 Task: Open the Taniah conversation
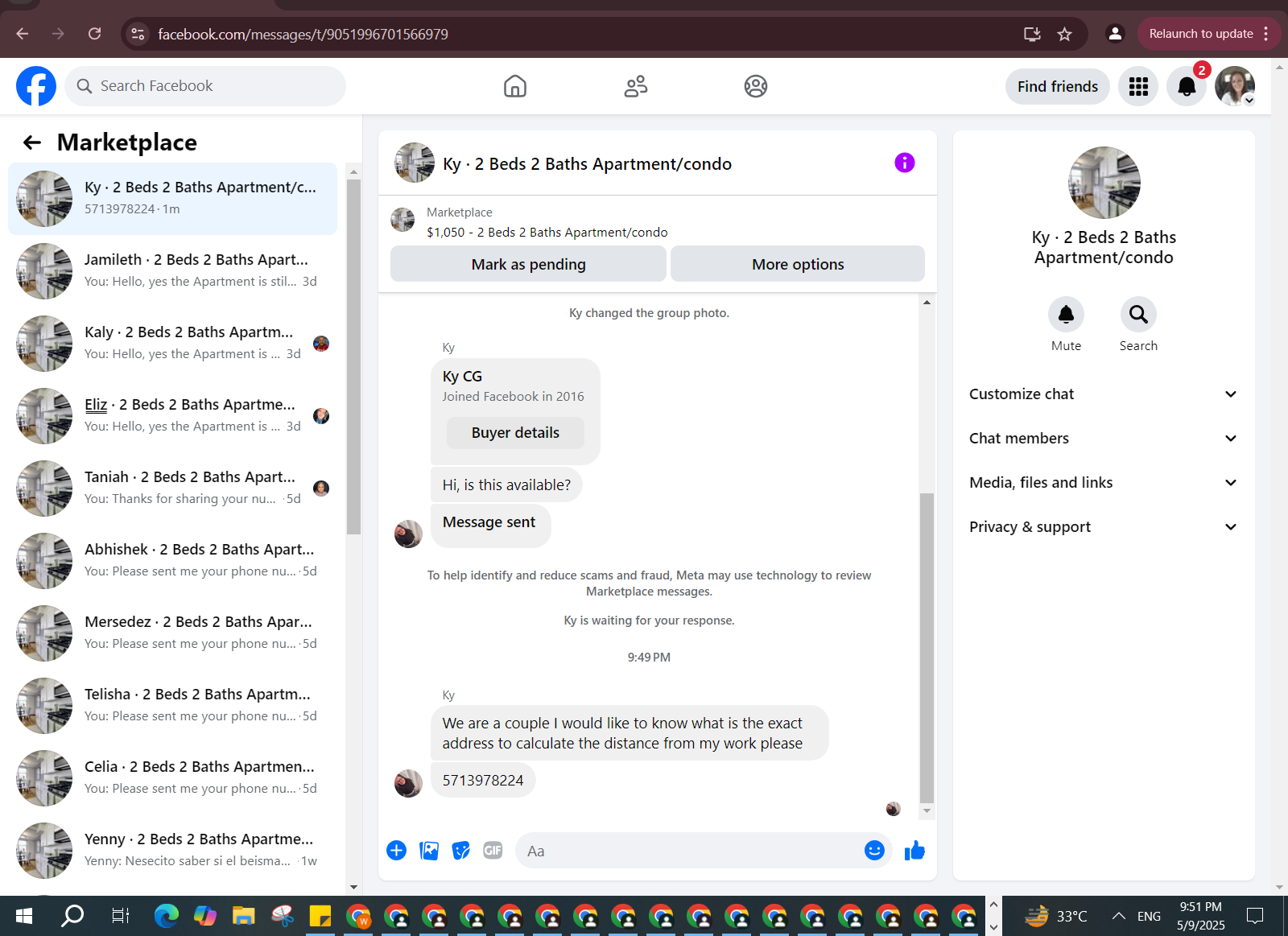(x=173, y=489)
